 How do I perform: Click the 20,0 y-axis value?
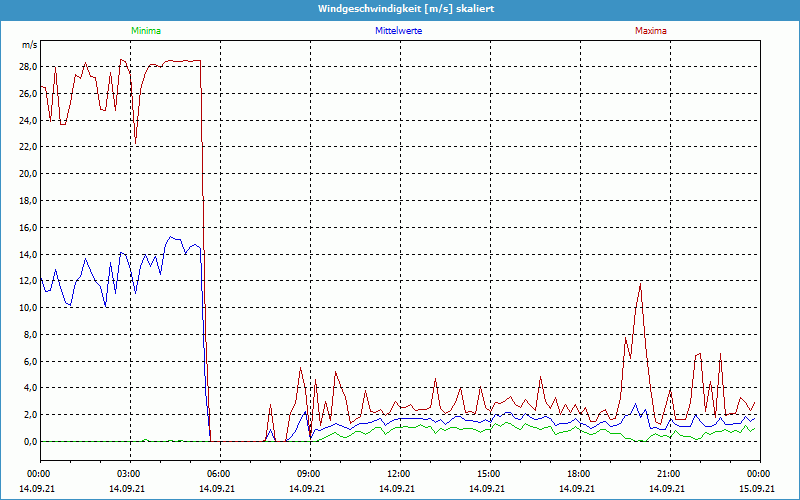[28, 173]
